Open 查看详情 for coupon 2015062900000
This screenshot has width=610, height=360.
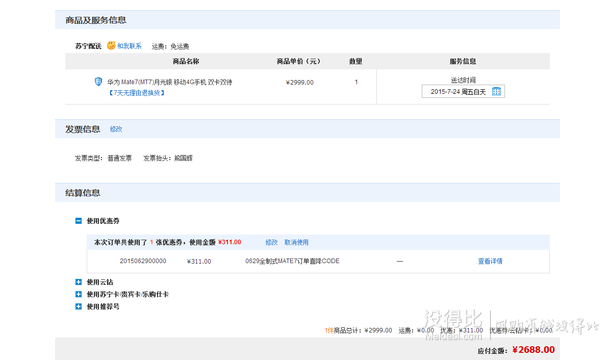coord(490,261)
